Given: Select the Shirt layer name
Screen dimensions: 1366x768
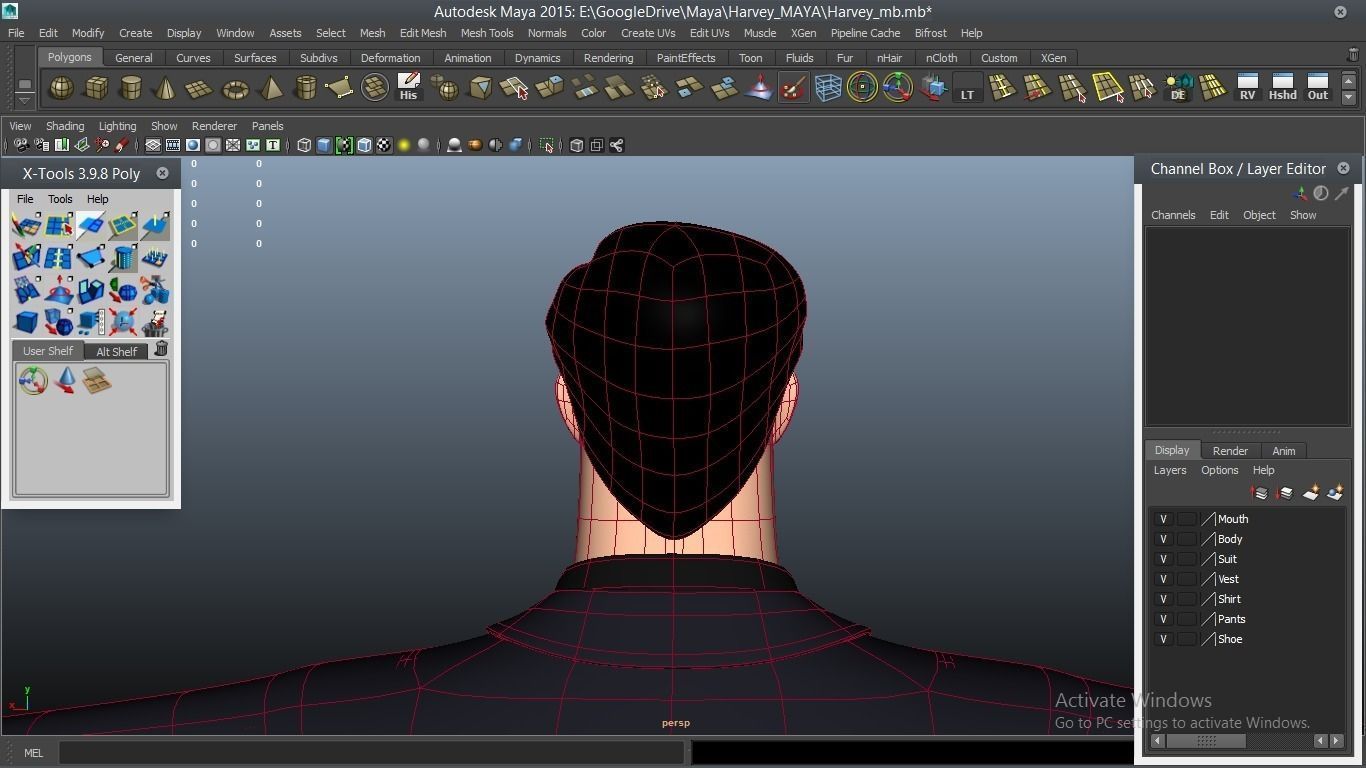Looking at the screenshot, I should pyautogui.click(x=1229, y=599).
